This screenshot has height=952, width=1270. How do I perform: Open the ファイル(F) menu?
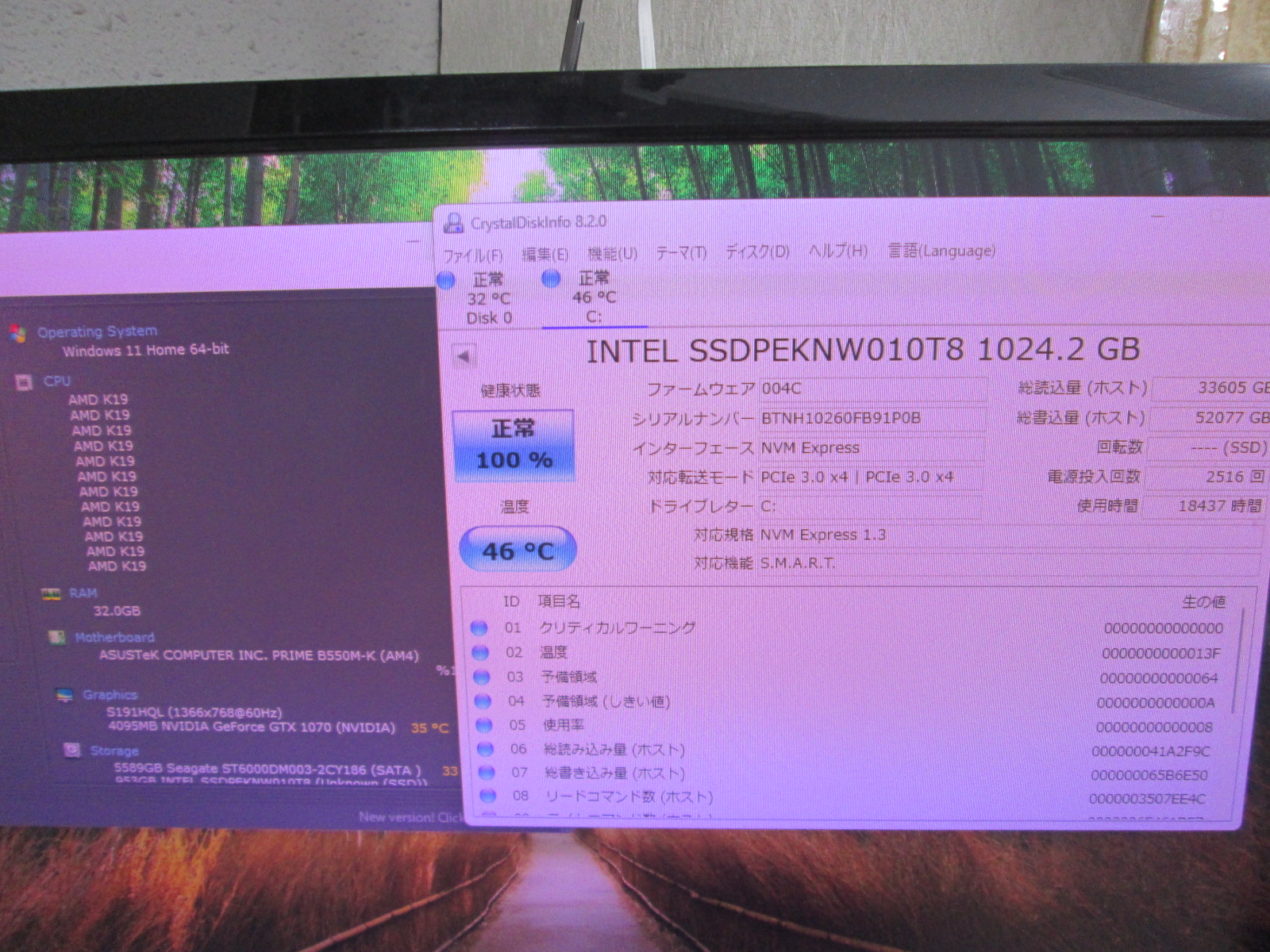(473, 255)
